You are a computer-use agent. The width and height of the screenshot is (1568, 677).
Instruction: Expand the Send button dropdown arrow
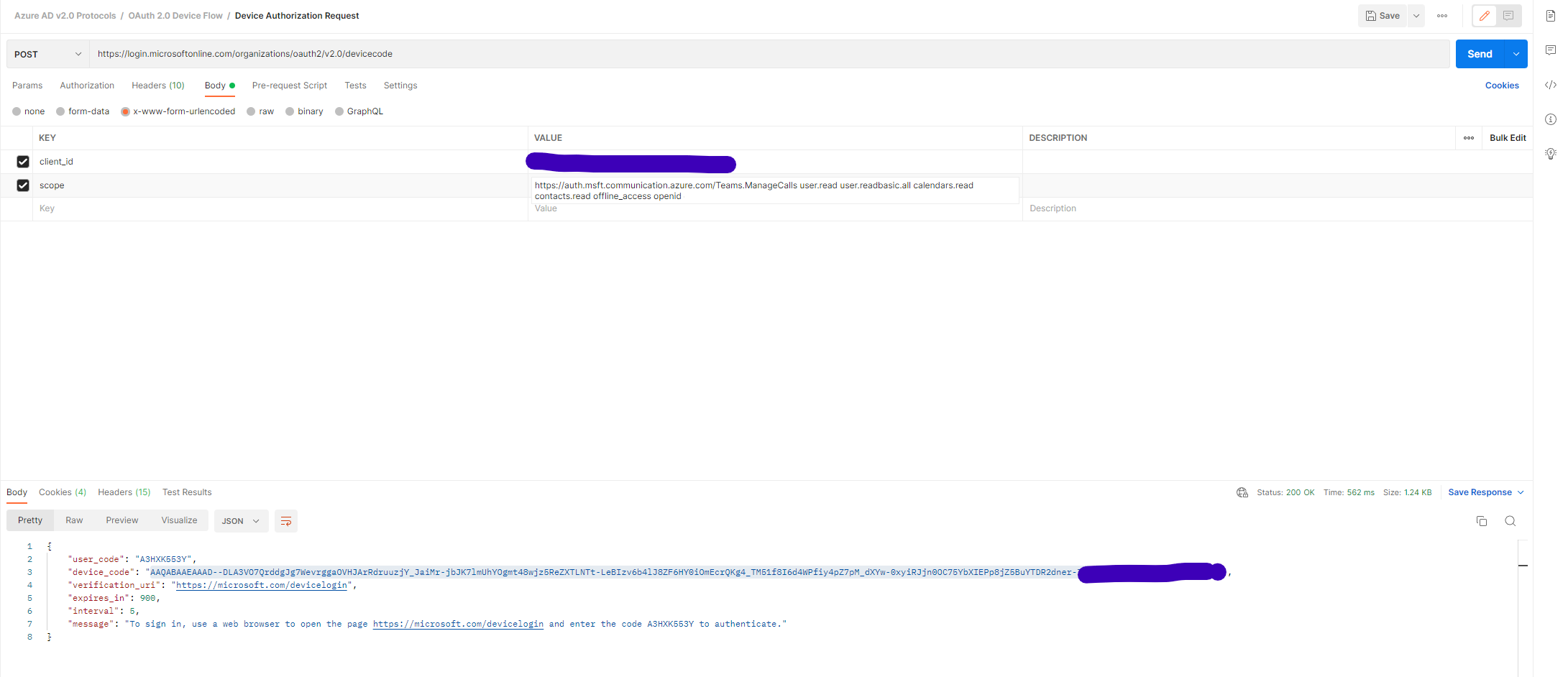[1516, 54]
